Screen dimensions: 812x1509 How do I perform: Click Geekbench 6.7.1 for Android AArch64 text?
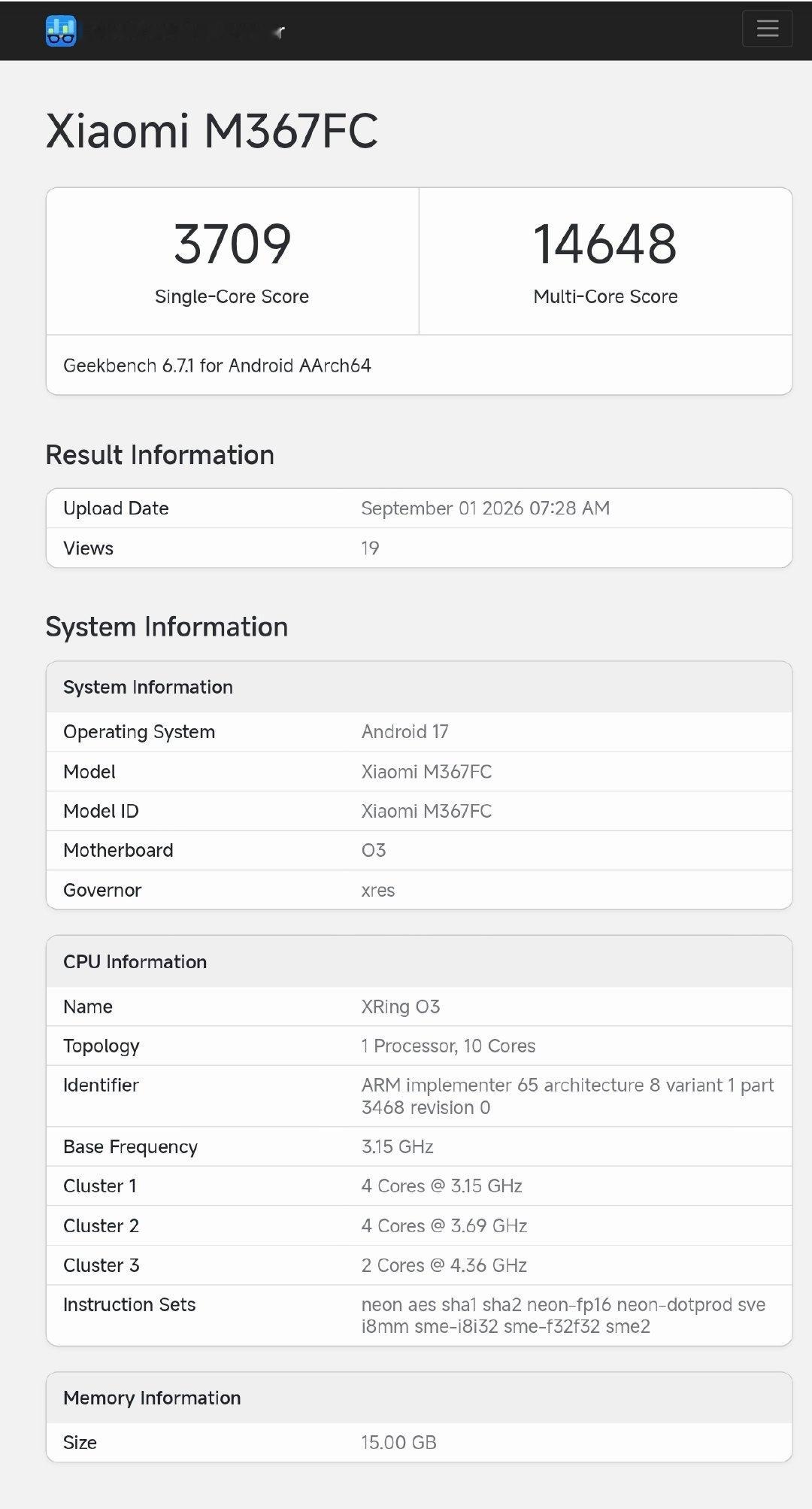217,366
